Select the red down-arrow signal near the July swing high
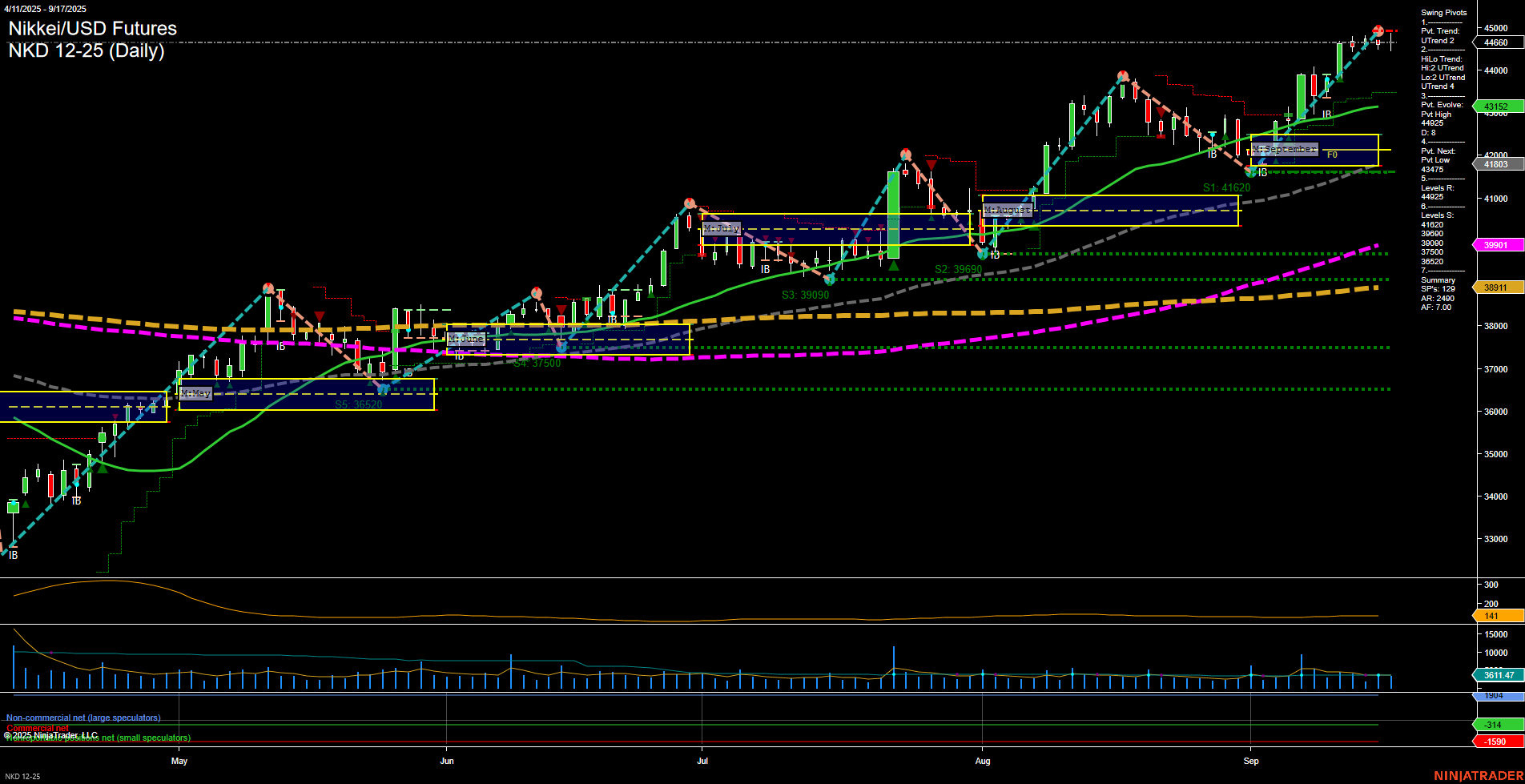This screenshot has width=1525, height=784. pyautogui.click(x=930, y=163)
